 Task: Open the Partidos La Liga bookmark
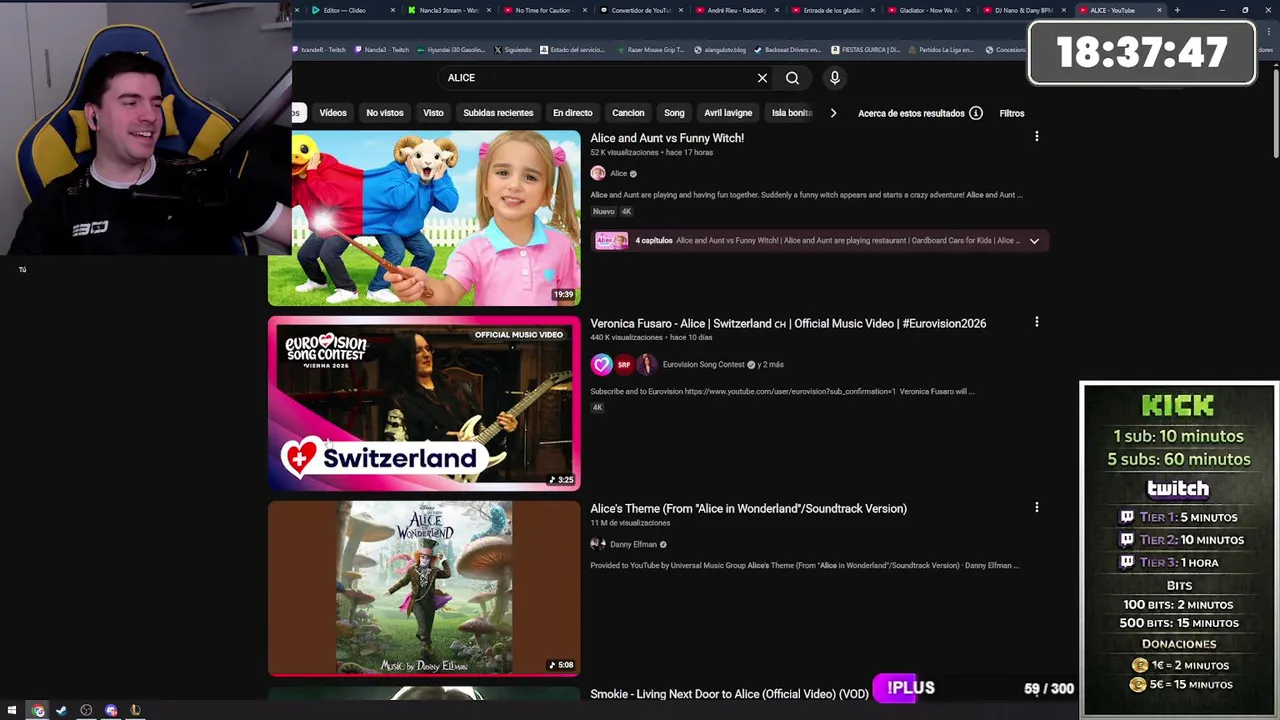point(941,50)
